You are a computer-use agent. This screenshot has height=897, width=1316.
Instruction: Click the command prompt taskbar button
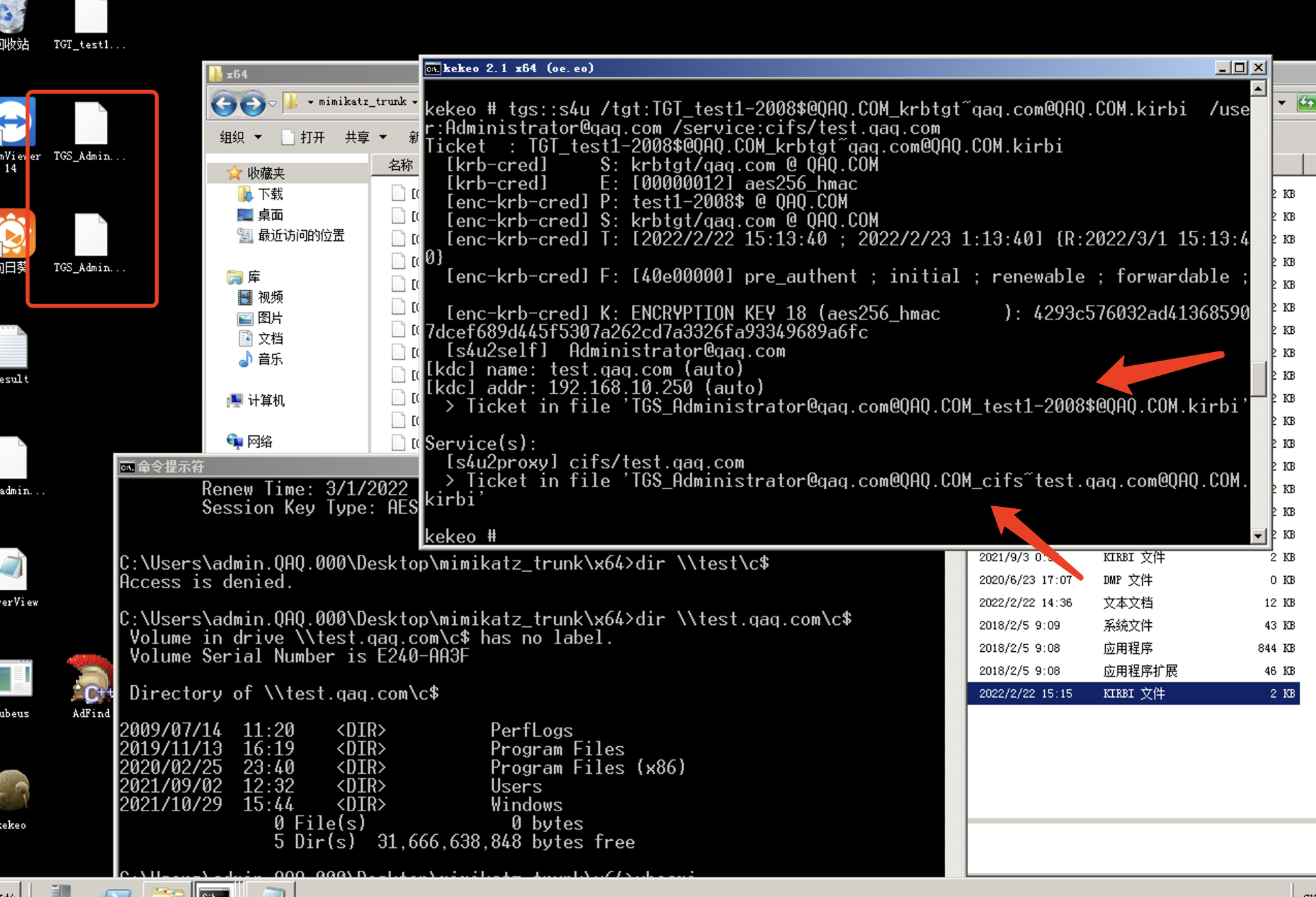[x=214, y=890]
